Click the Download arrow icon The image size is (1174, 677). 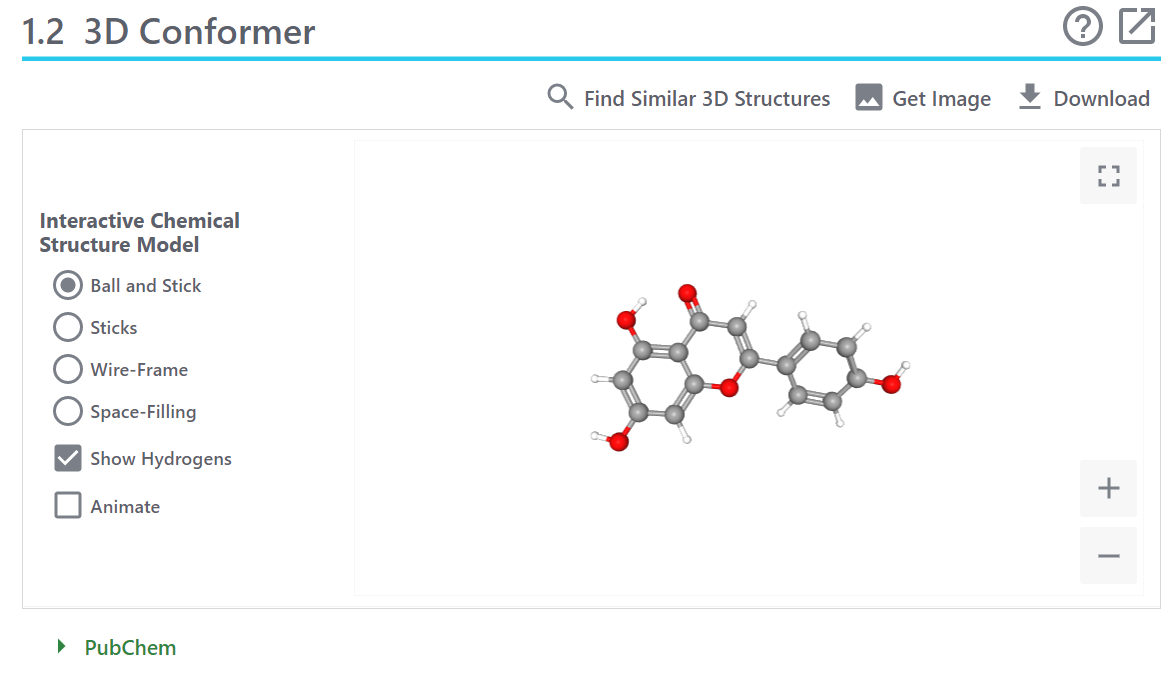(1029, 97)
